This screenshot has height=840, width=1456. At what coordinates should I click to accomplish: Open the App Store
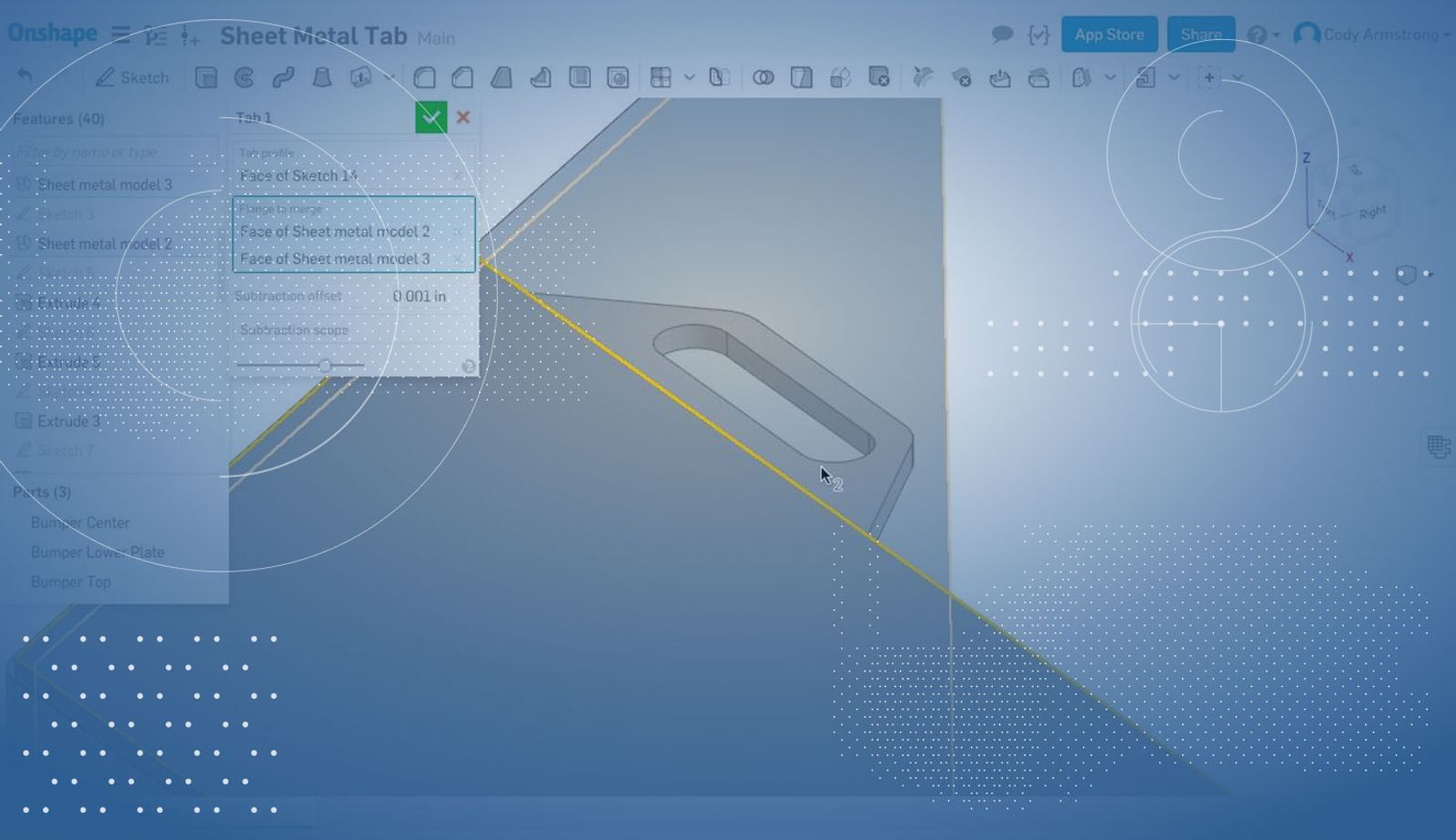pos(1108,35)
